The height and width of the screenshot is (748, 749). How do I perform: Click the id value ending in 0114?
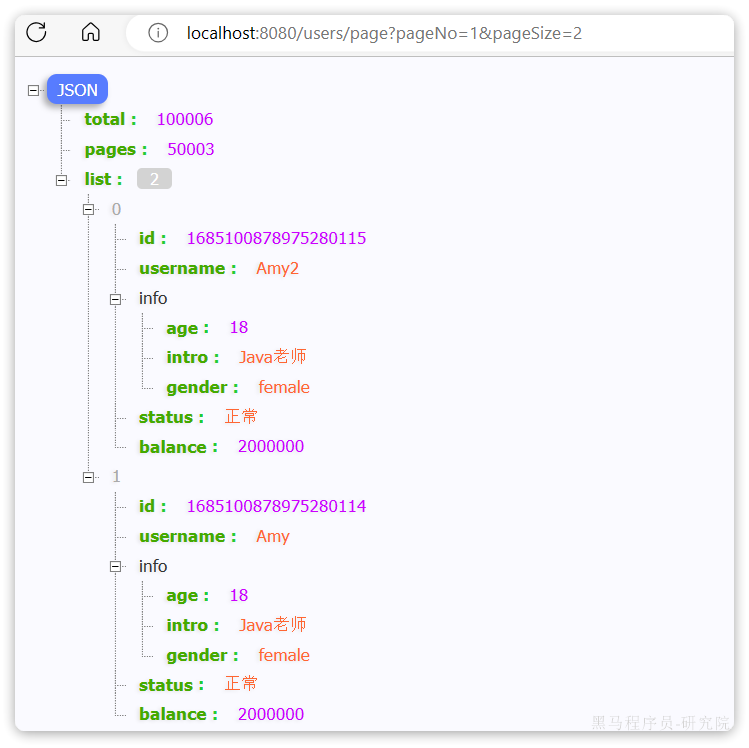pyautogui.click(x=276, y=506)
